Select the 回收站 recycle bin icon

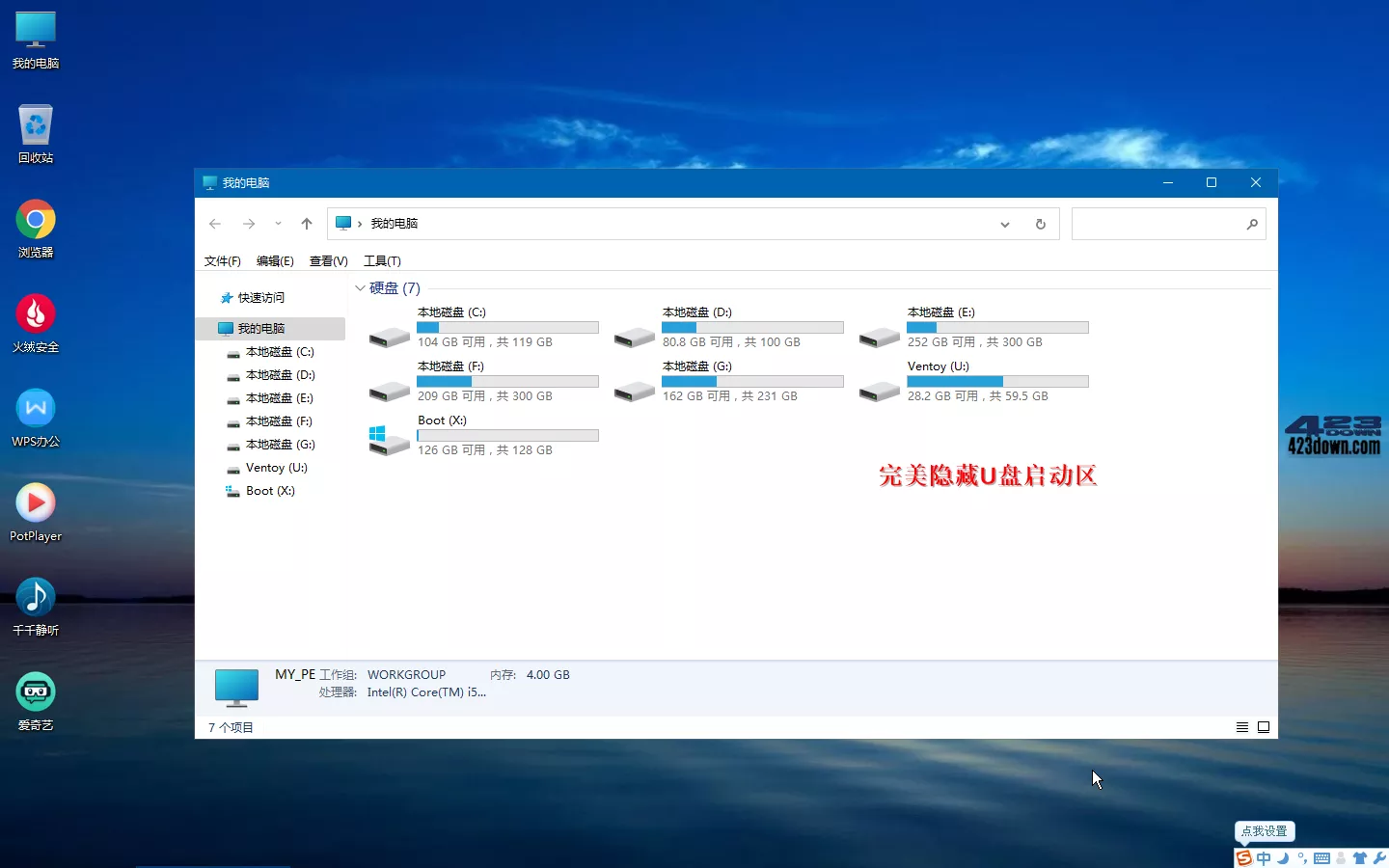[x=36, y=126]
